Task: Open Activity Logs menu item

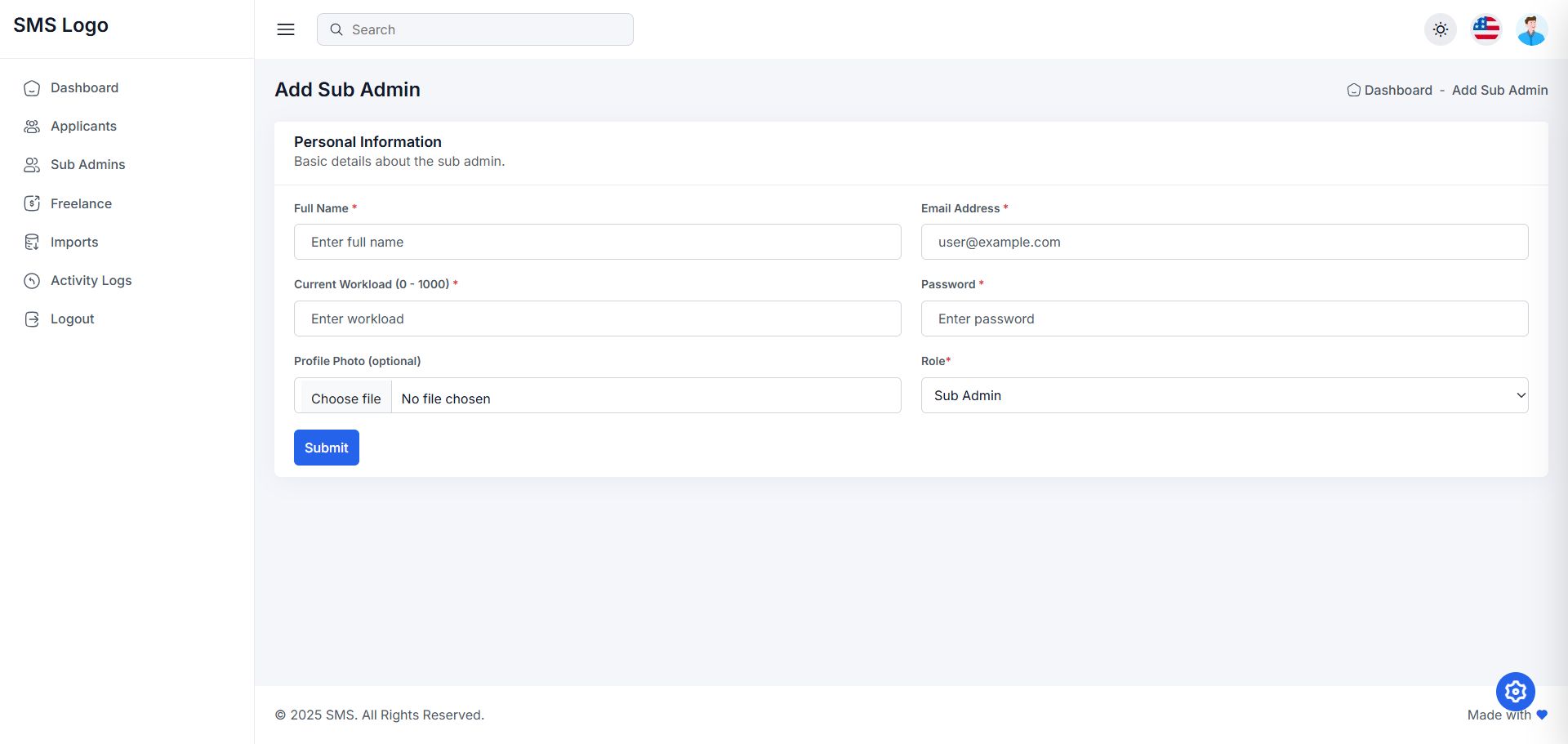Action: [91, 281]
